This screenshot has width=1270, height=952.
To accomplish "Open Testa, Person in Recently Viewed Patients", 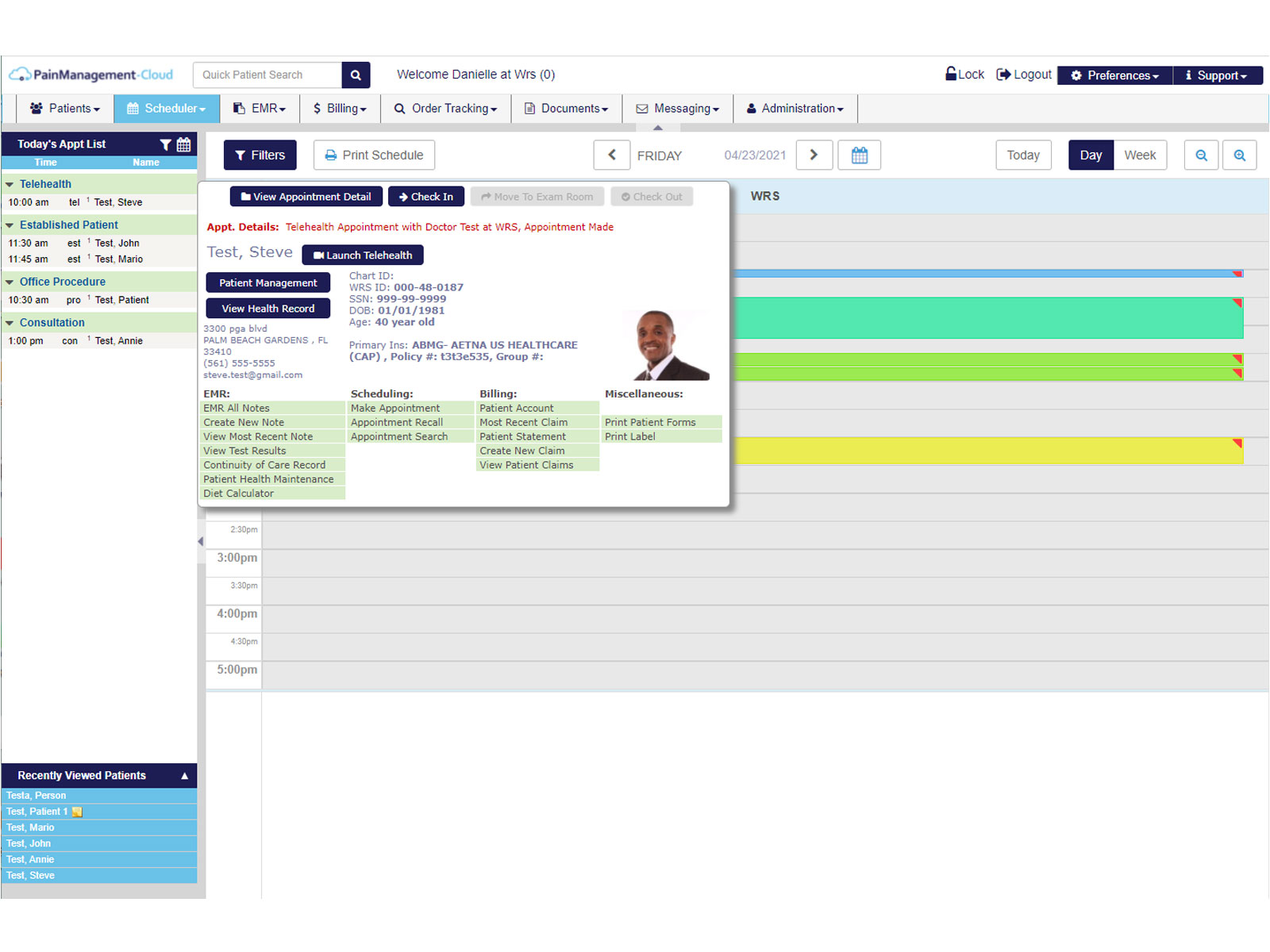I will click(x=99, y=796).
